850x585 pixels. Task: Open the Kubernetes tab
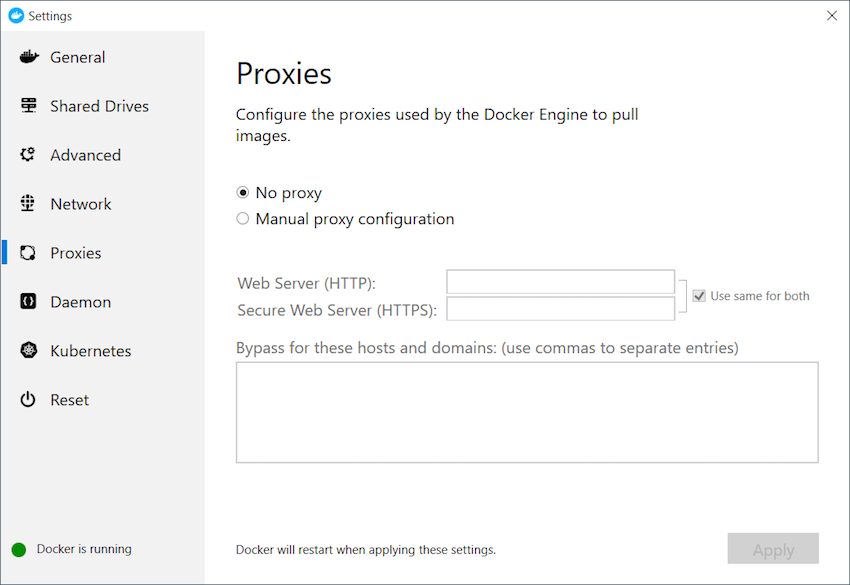point(91,351)
